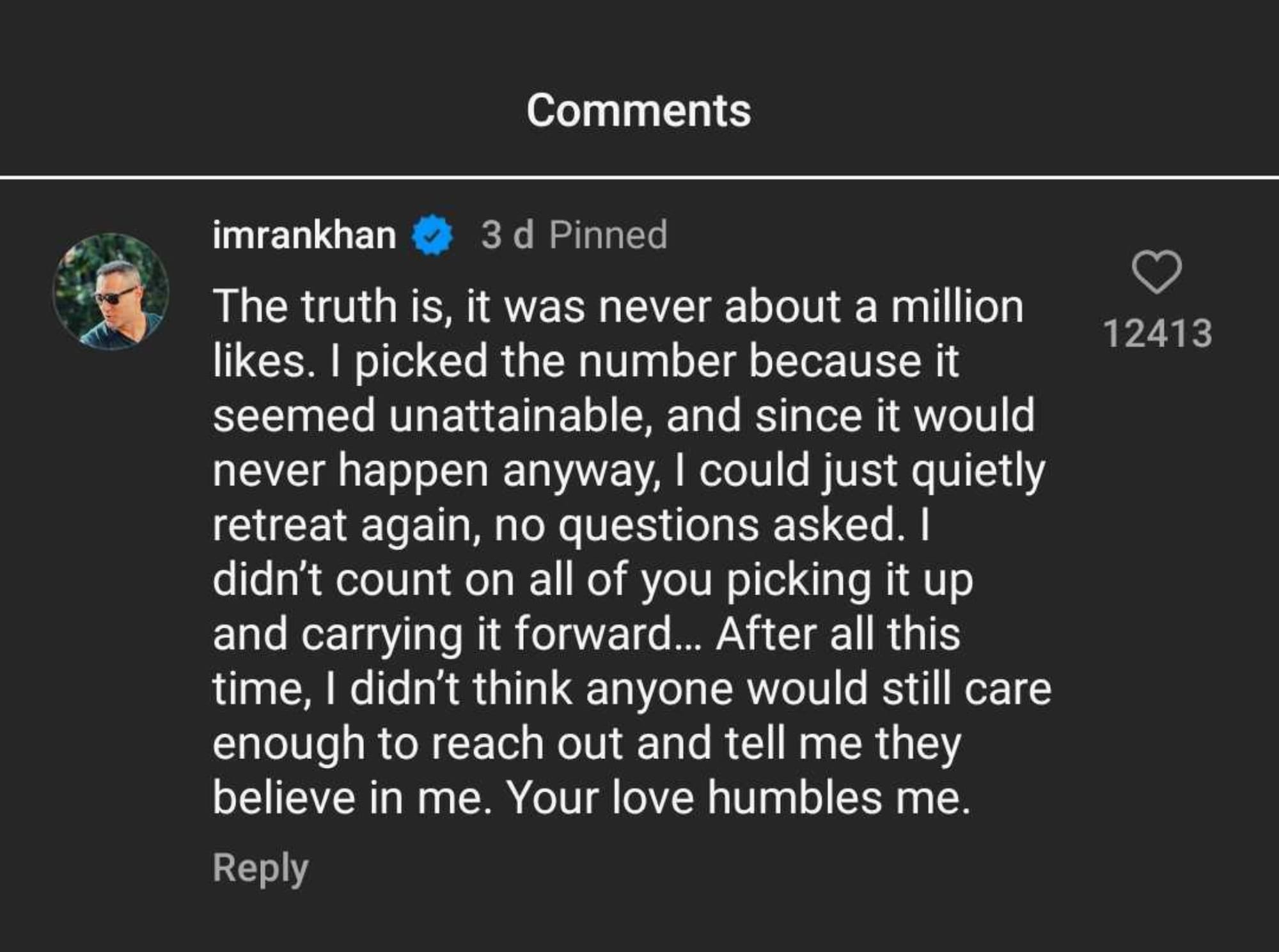Open the imrankhan username link
The width and height of the screenshot is (1279, 952).
[304, 235]
